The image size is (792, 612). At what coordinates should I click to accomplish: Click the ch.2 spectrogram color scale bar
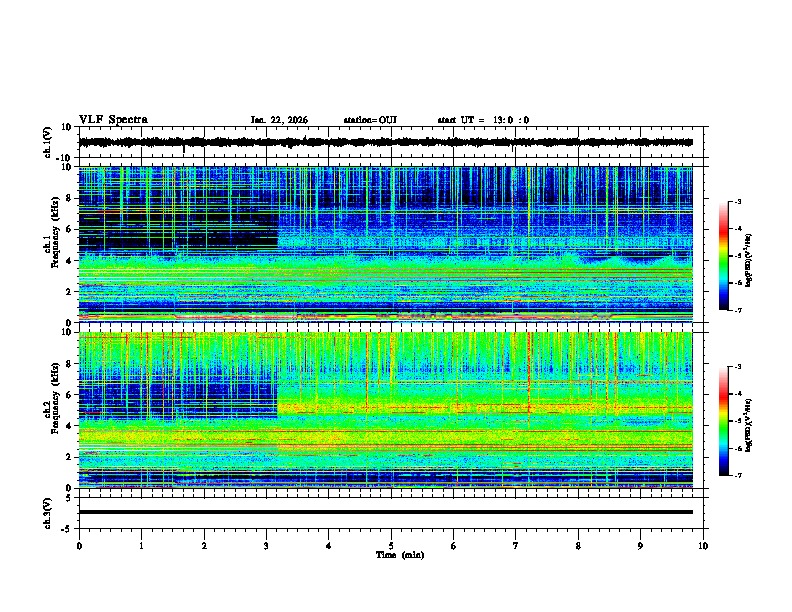[724, 421]
